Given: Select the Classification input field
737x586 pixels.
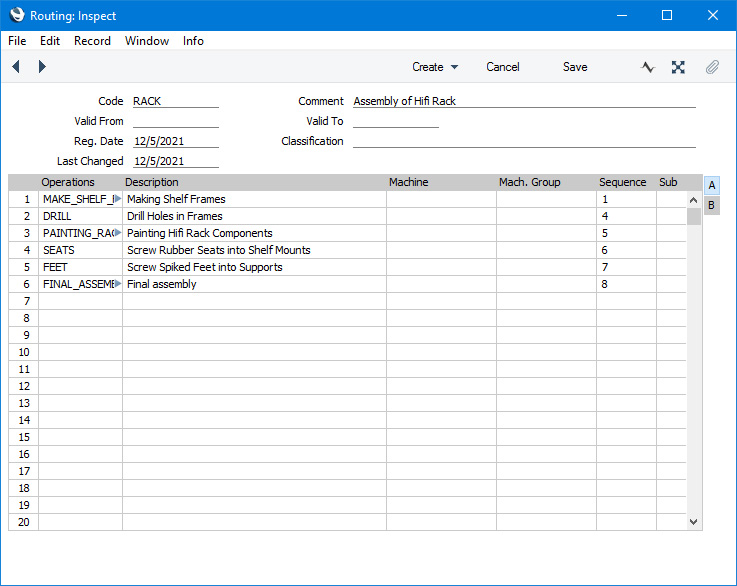Looking at the screenshot, I should (523, 141).
